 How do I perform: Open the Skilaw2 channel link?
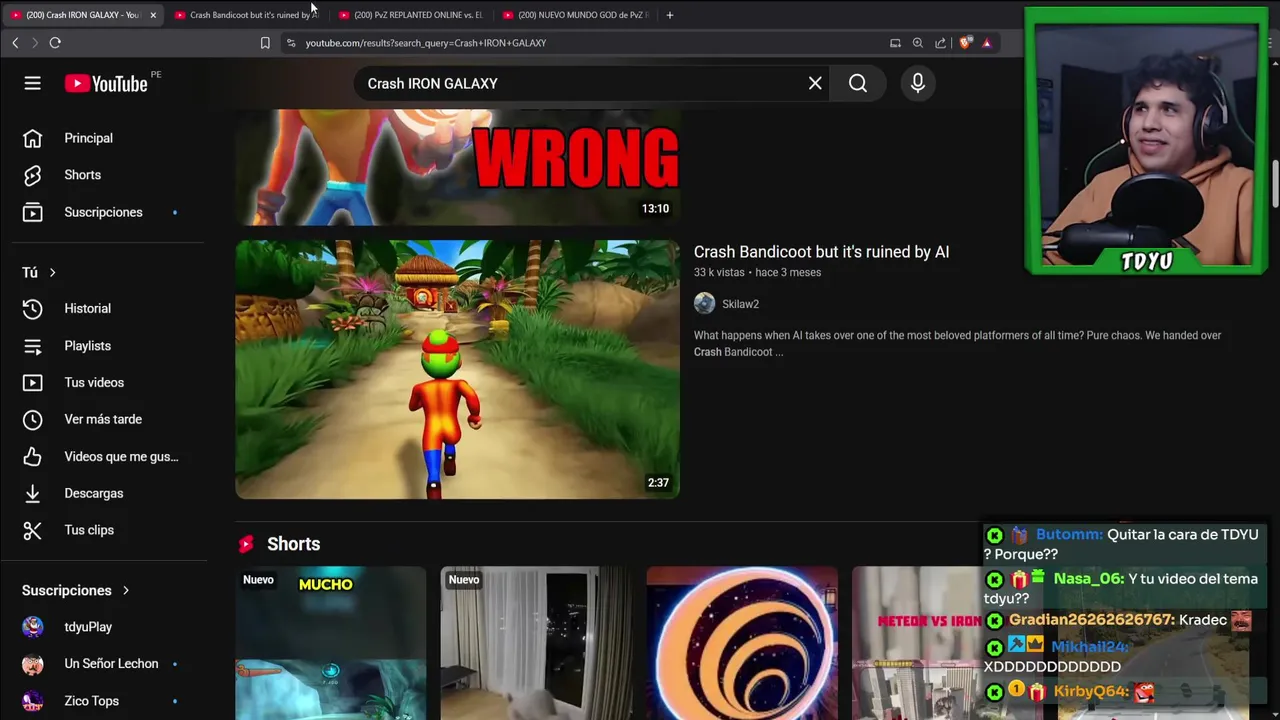[x=740, y=304]
